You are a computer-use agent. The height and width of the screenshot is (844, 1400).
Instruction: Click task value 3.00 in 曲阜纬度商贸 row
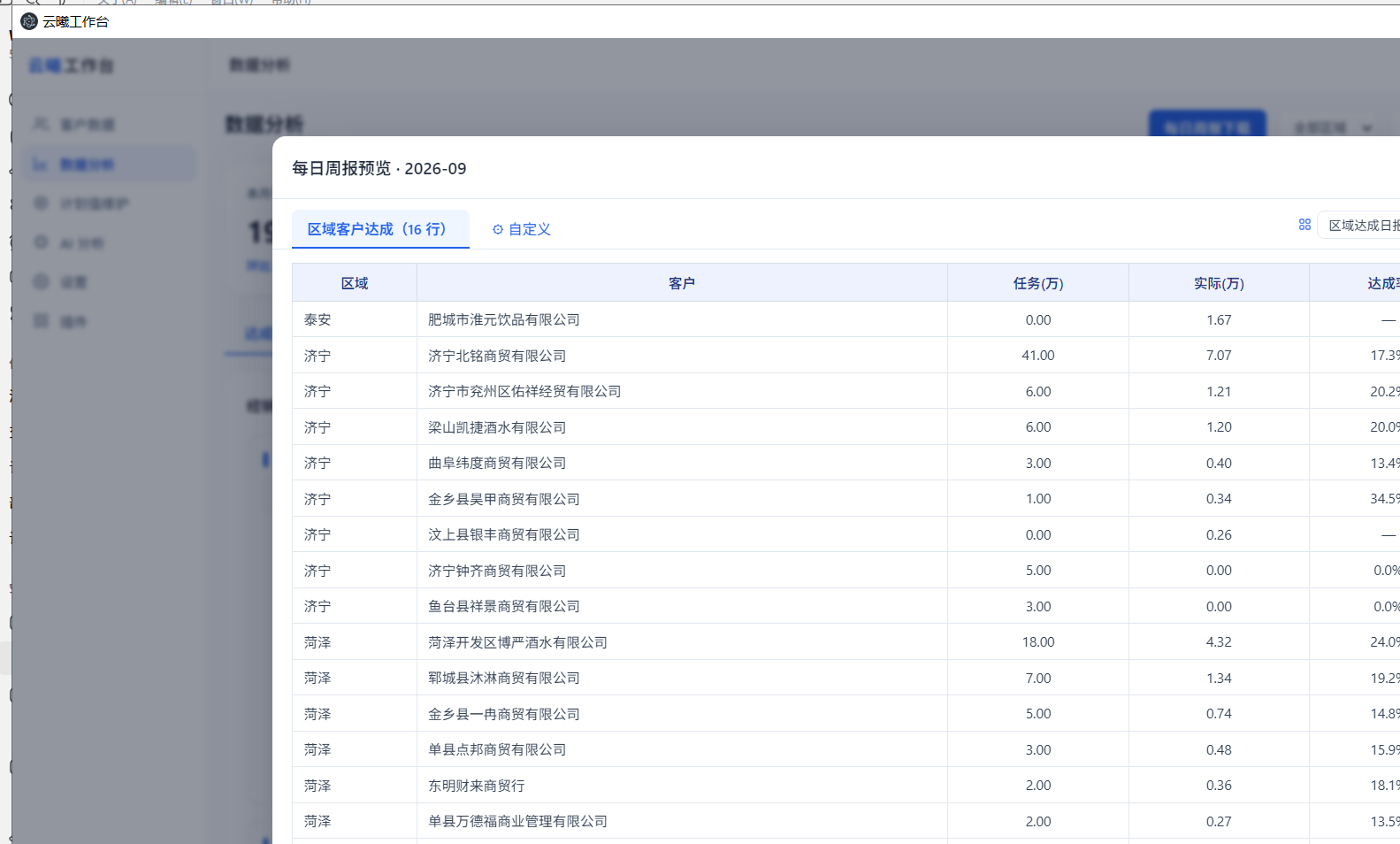(x=1038, y=463)
